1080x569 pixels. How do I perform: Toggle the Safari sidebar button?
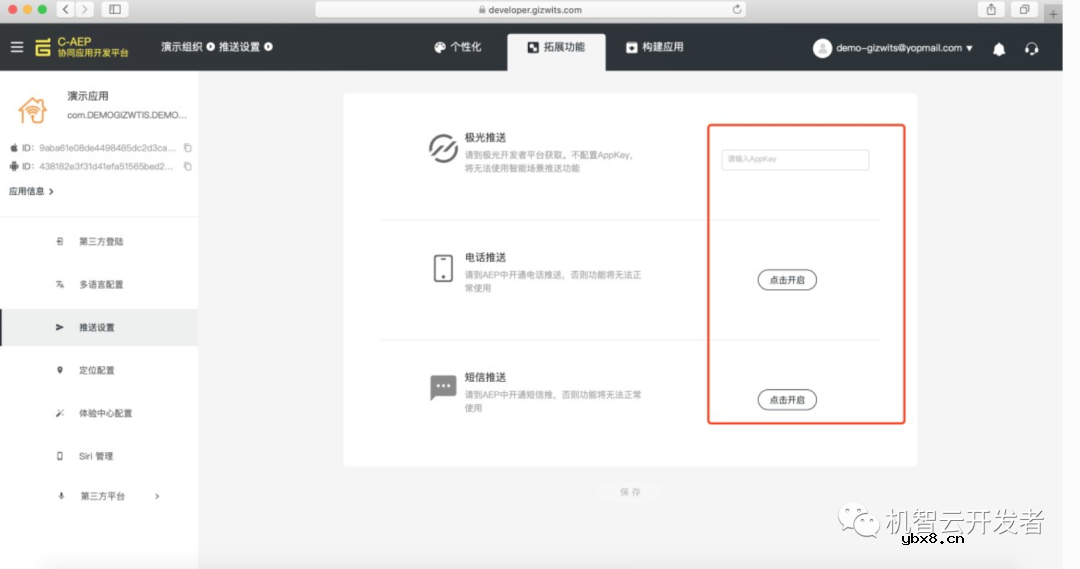point(115,10)
